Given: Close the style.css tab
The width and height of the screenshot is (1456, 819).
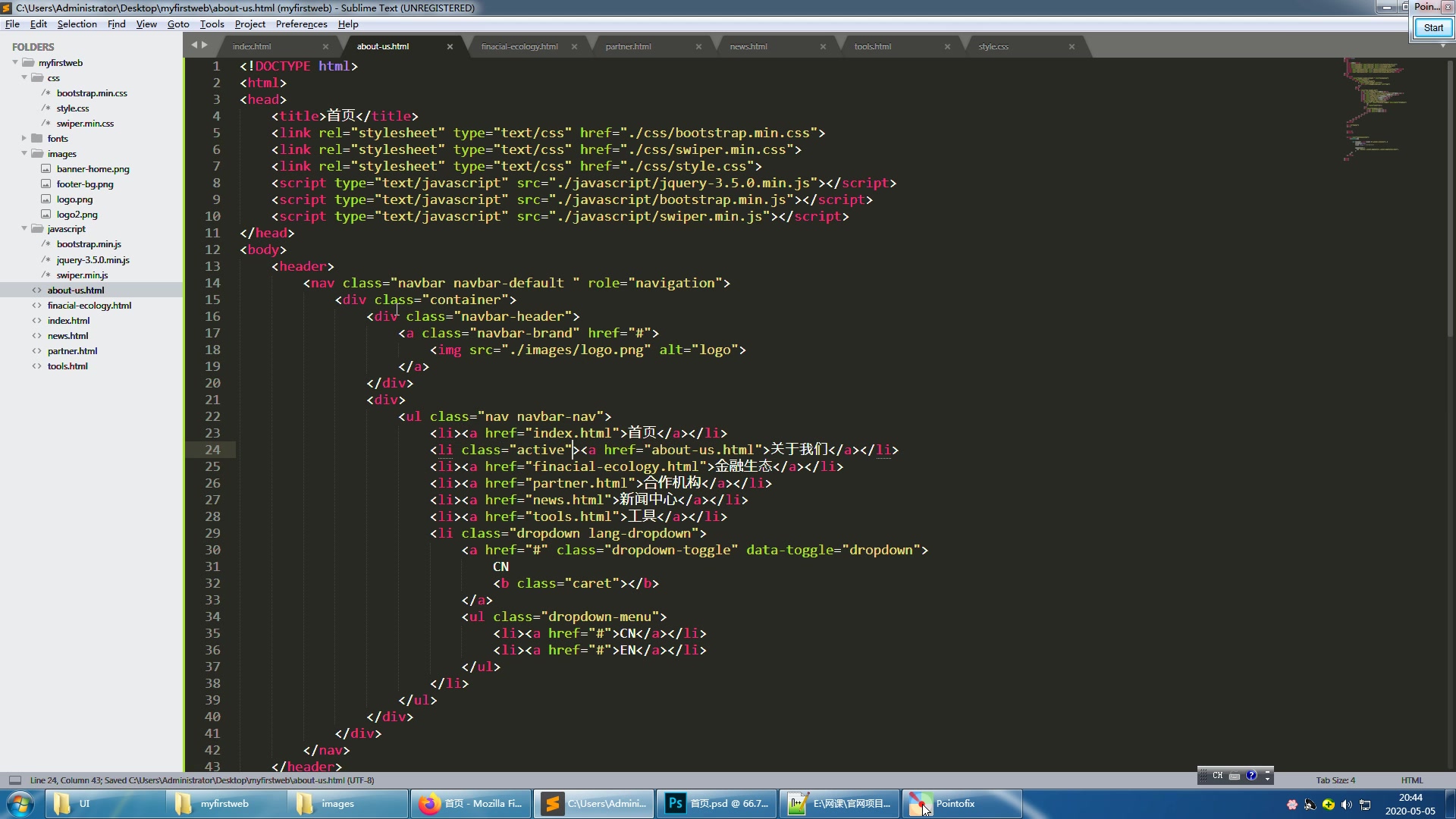Looking at the screenshot, I should coord(1072,46).
